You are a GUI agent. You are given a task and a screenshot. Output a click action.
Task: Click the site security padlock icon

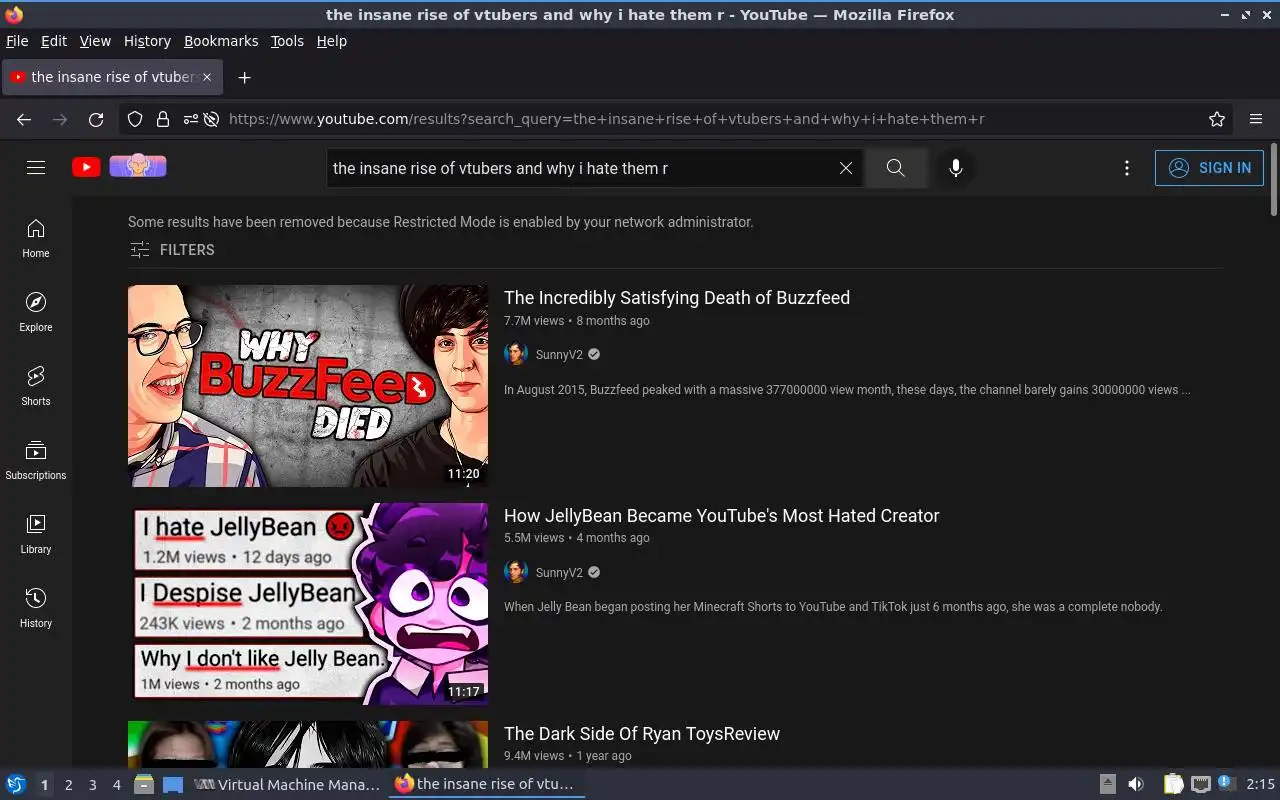coord(163,119)
